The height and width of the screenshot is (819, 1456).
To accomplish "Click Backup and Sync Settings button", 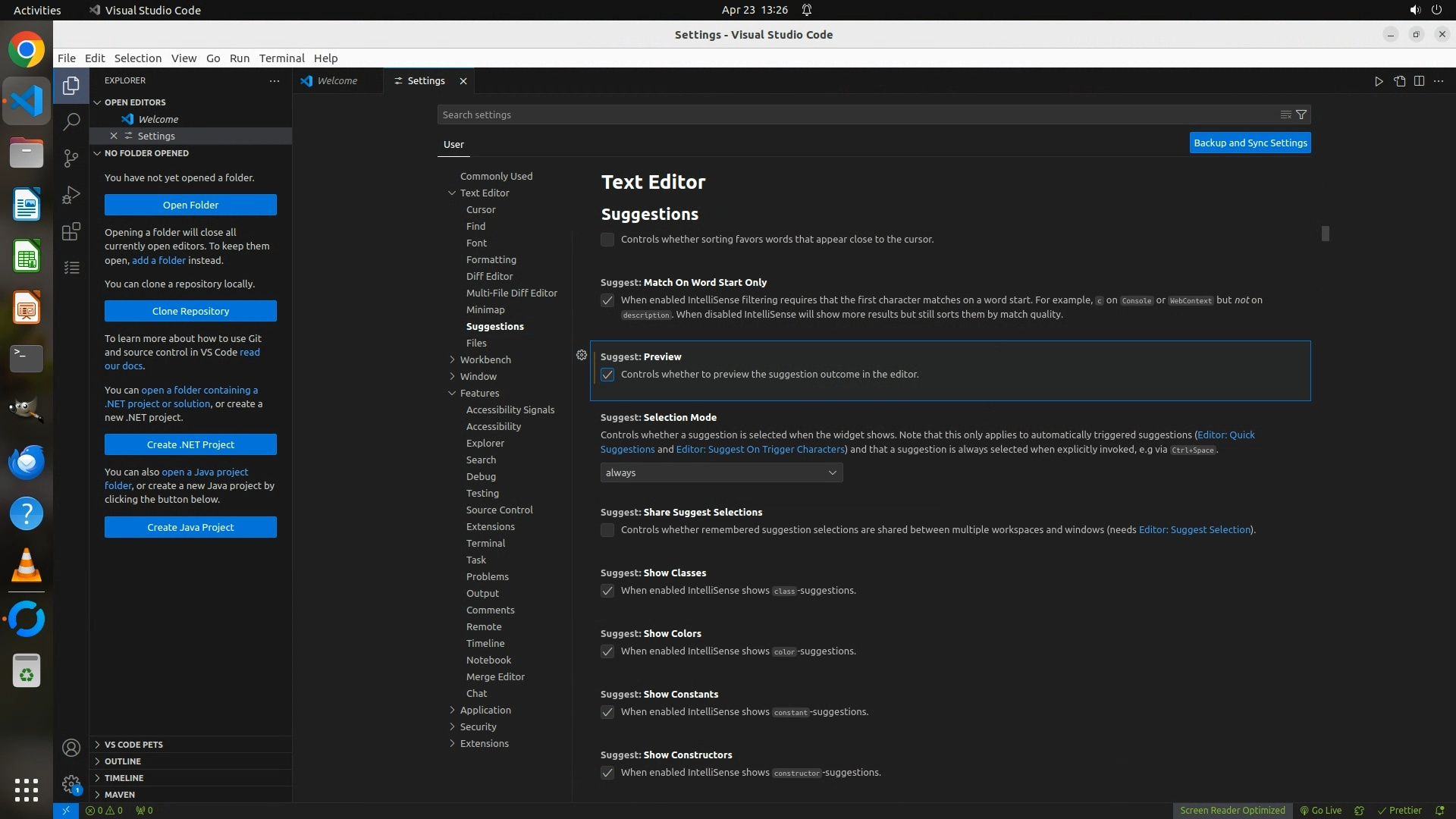I will click(1250, 143).
